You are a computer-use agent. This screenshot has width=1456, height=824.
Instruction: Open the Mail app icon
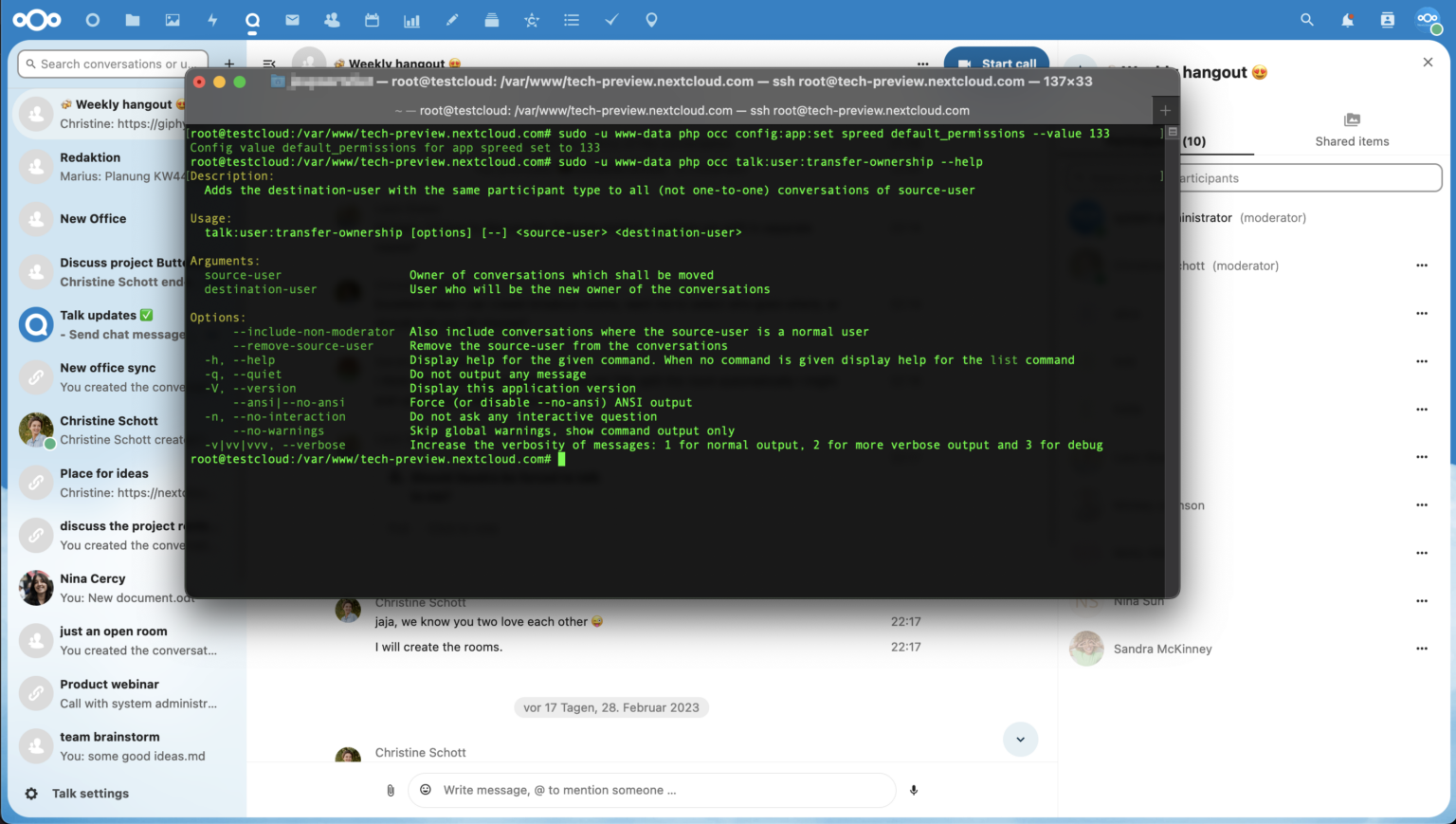(292, 20)
